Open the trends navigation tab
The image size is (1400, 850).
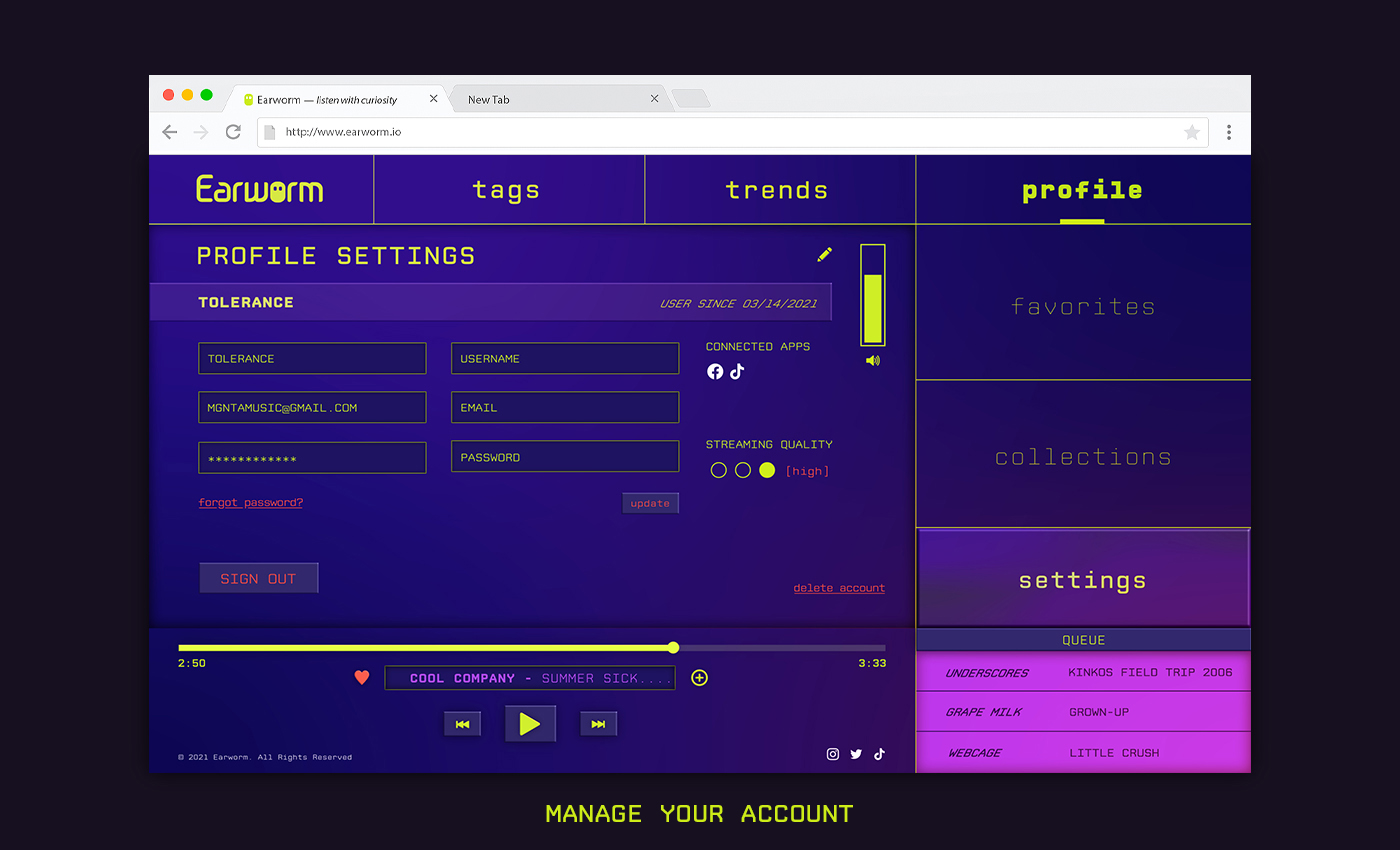click(x=780, y=190)
